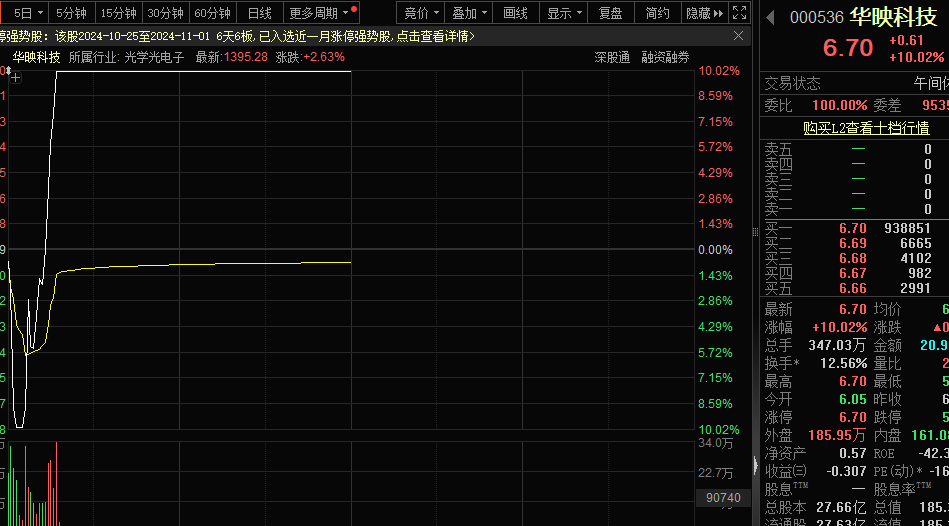Image resolution: width=949 pixels, height=526 pixels.
Task: Hide the side panel with 隐藏 button
Action: tap(704, 13)
